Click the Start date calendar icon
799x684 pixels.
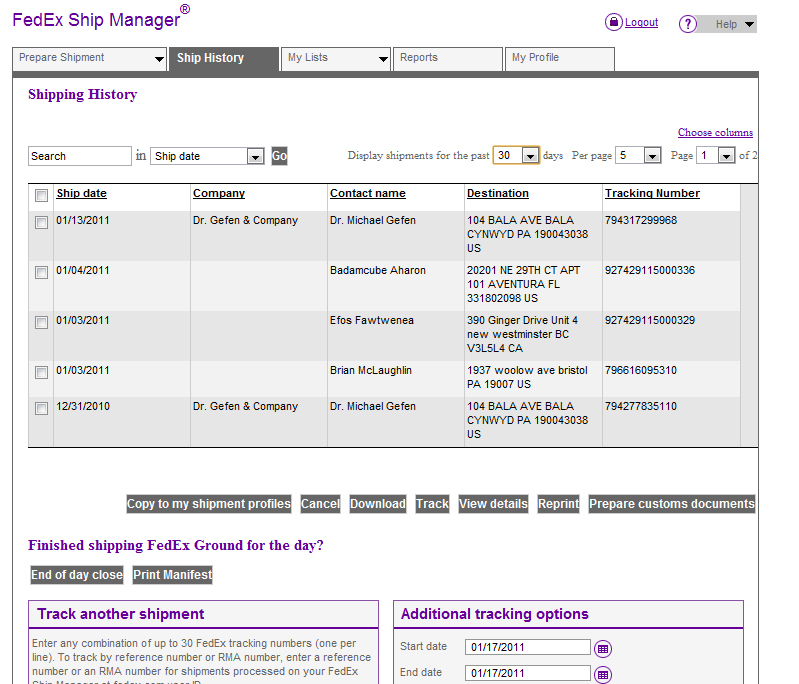click(602, 648)
